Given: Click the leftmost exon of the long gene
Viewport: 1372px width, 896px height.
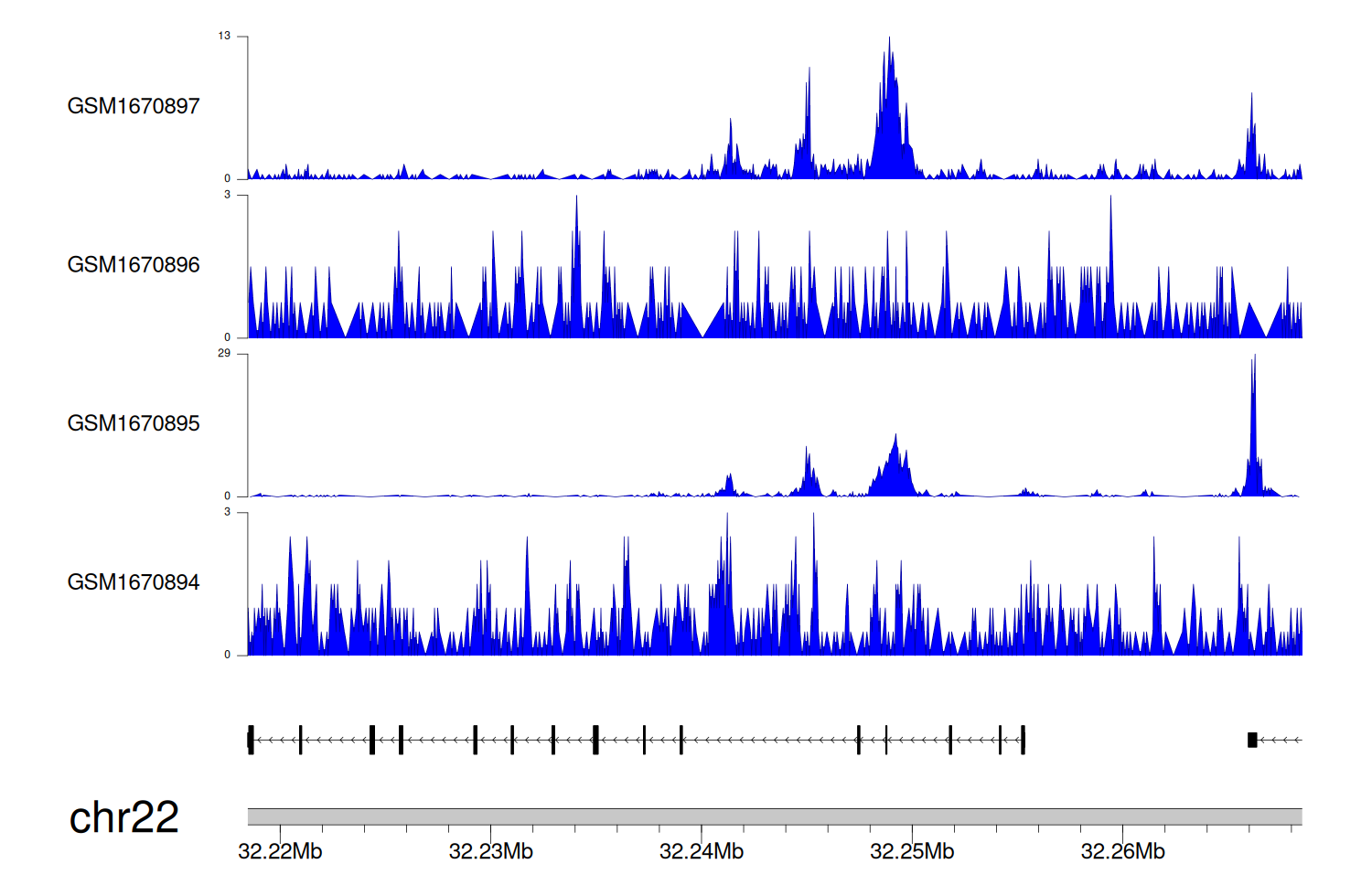Looking at the screenshot, I should [251, 740].
